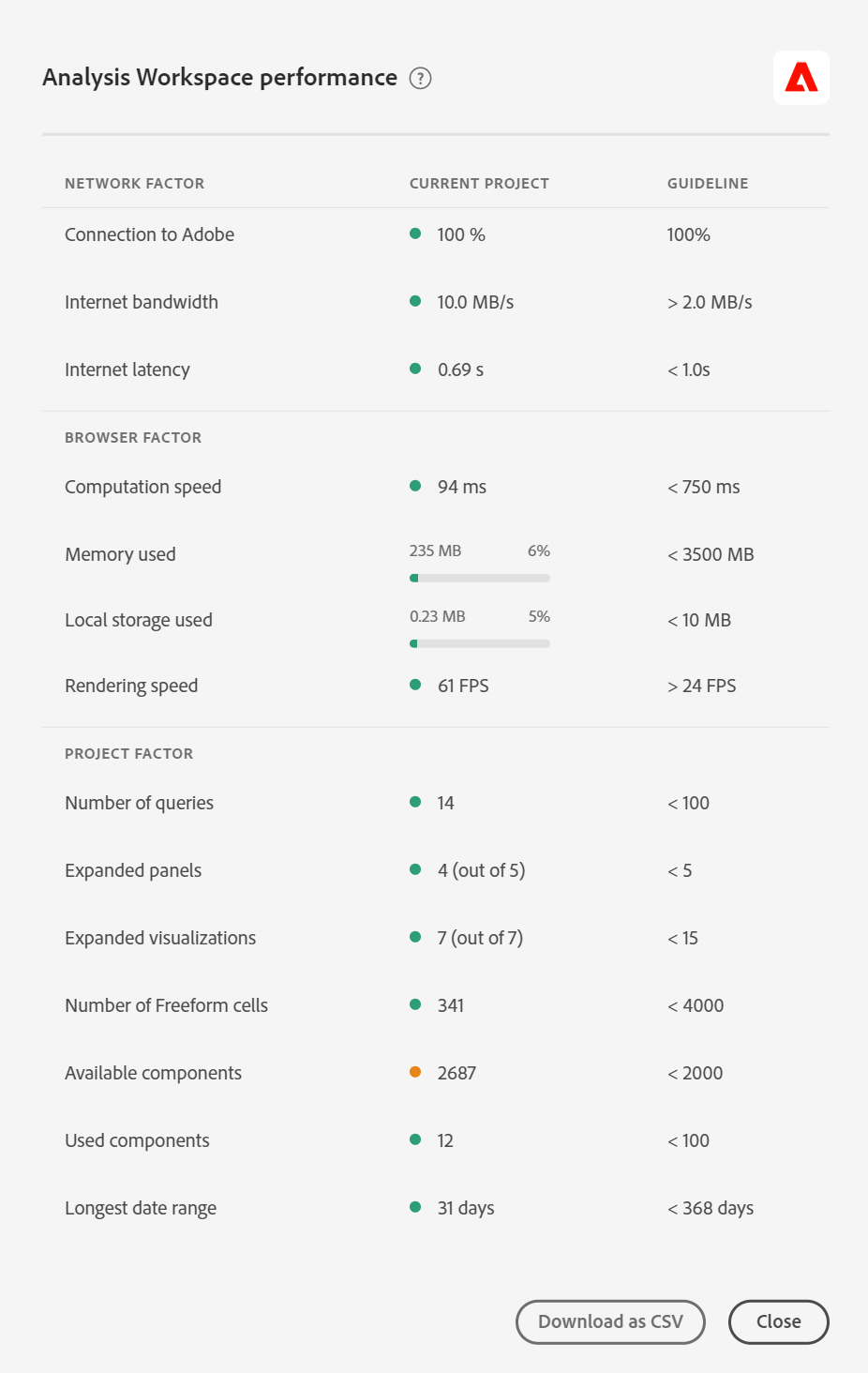This screenshot has width=868, height=1373.
Task: Click the Download as CSV button
Action: click(x=610, y=1321)
